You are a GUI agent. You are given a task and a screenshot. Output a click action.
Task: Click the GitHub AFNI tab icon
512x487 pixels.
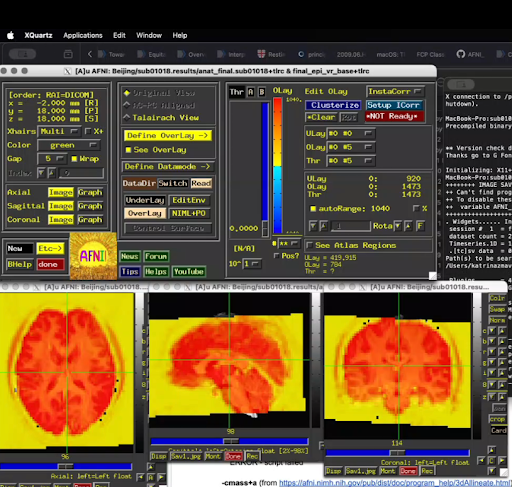click(461, 54)
